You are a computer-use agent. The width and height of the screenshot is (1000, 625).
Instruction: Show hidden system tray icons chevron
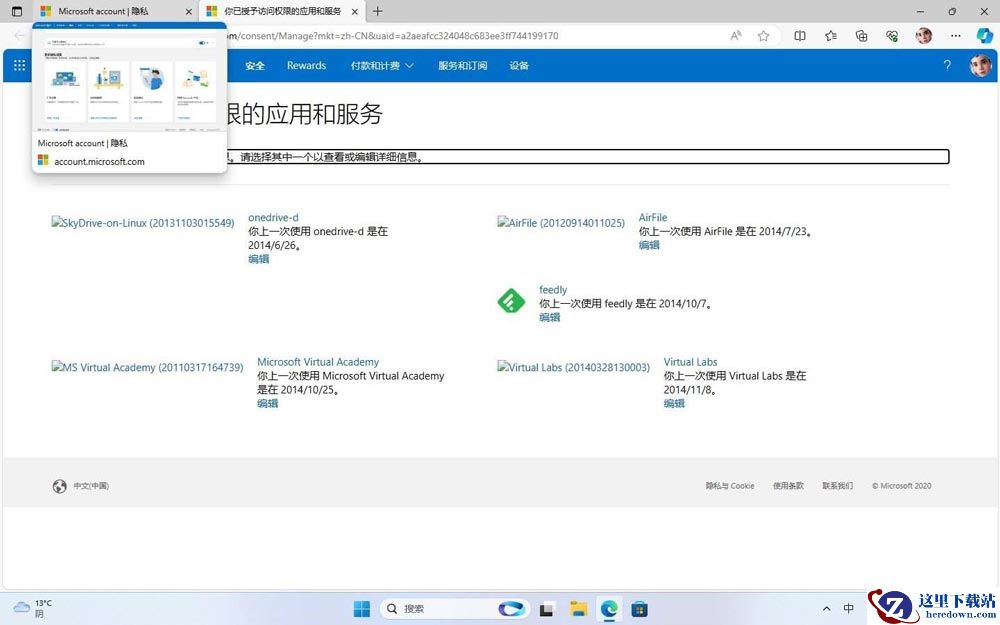pos(827,608)
